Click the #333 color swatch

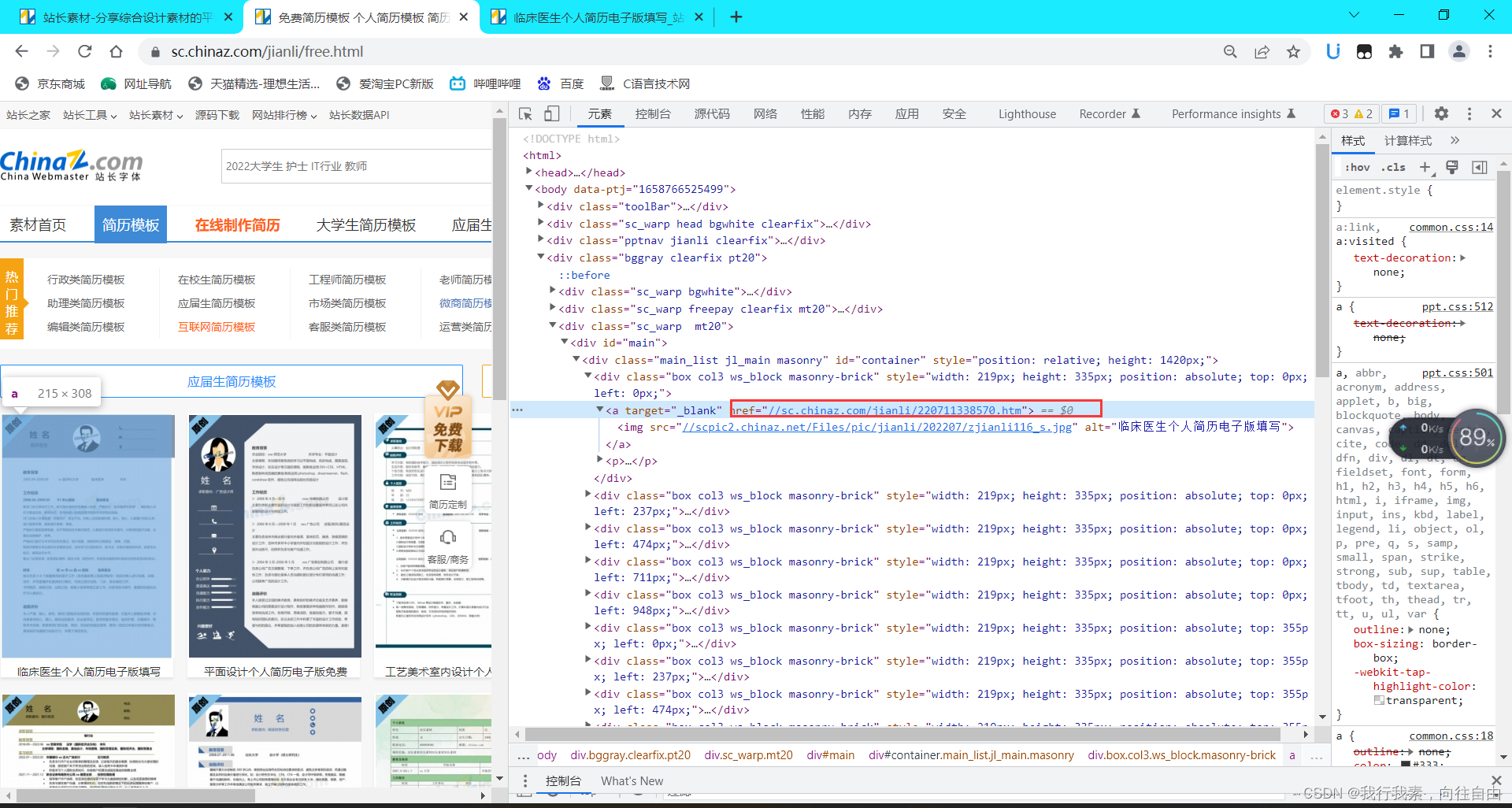[1406, 764]
